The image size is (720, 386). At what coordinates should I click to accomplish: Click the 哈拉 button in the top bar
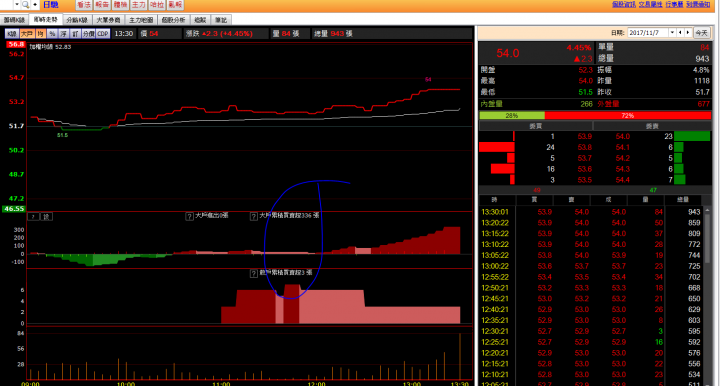157,5
